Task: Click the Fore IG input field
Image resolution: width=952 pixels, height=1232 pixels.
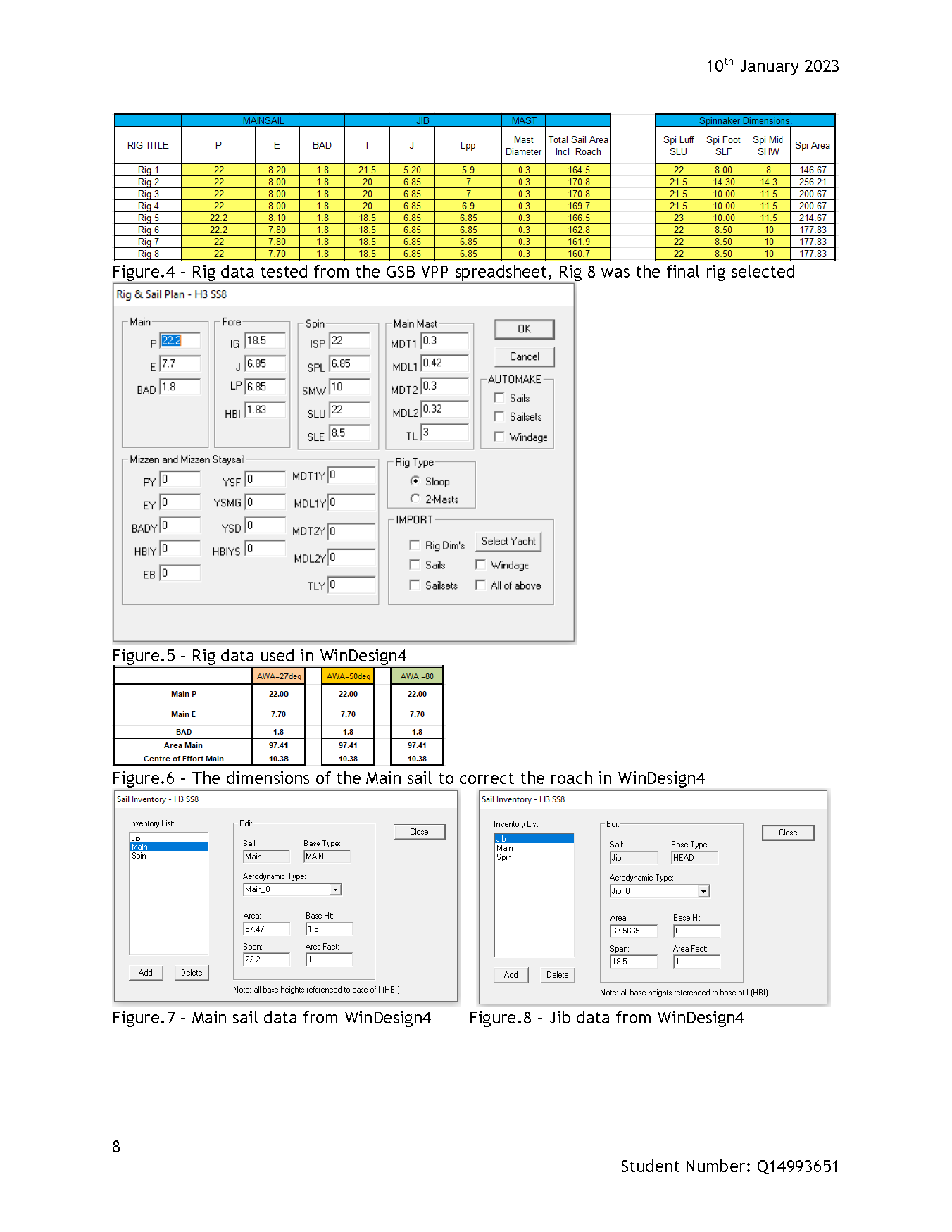Action: pos(265,341)
